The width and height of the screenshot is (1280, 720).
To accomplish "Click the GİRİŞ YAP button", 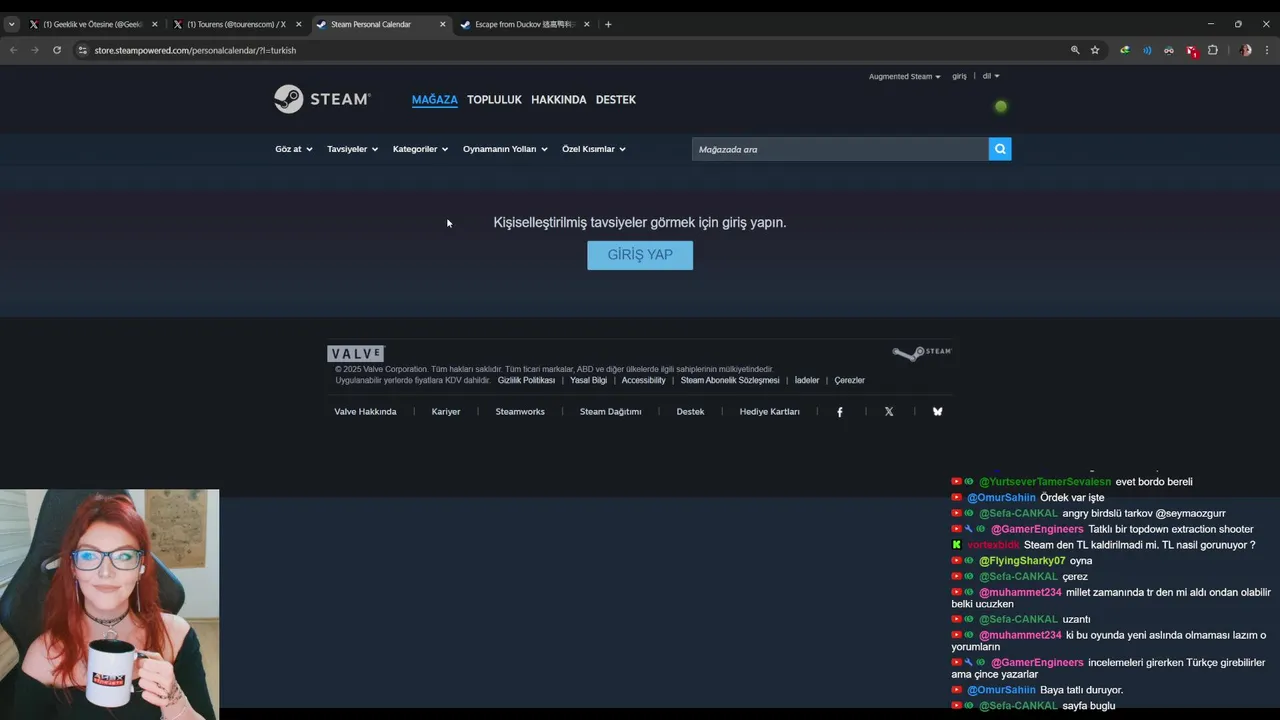I will coord(640,255).
